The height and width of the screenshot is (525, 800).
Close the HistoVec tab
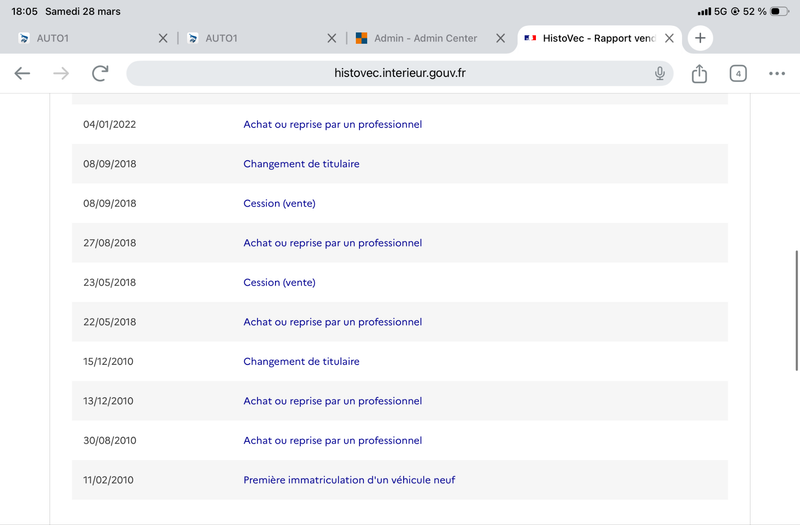tap(670, 38)
